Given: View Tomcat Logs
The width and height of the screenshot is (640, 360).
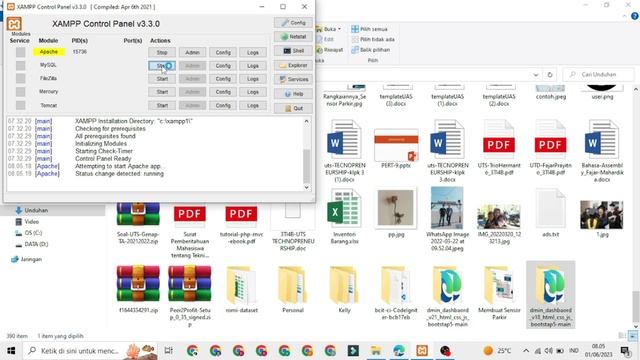Looking at the screenshot, I should [253, 105].
